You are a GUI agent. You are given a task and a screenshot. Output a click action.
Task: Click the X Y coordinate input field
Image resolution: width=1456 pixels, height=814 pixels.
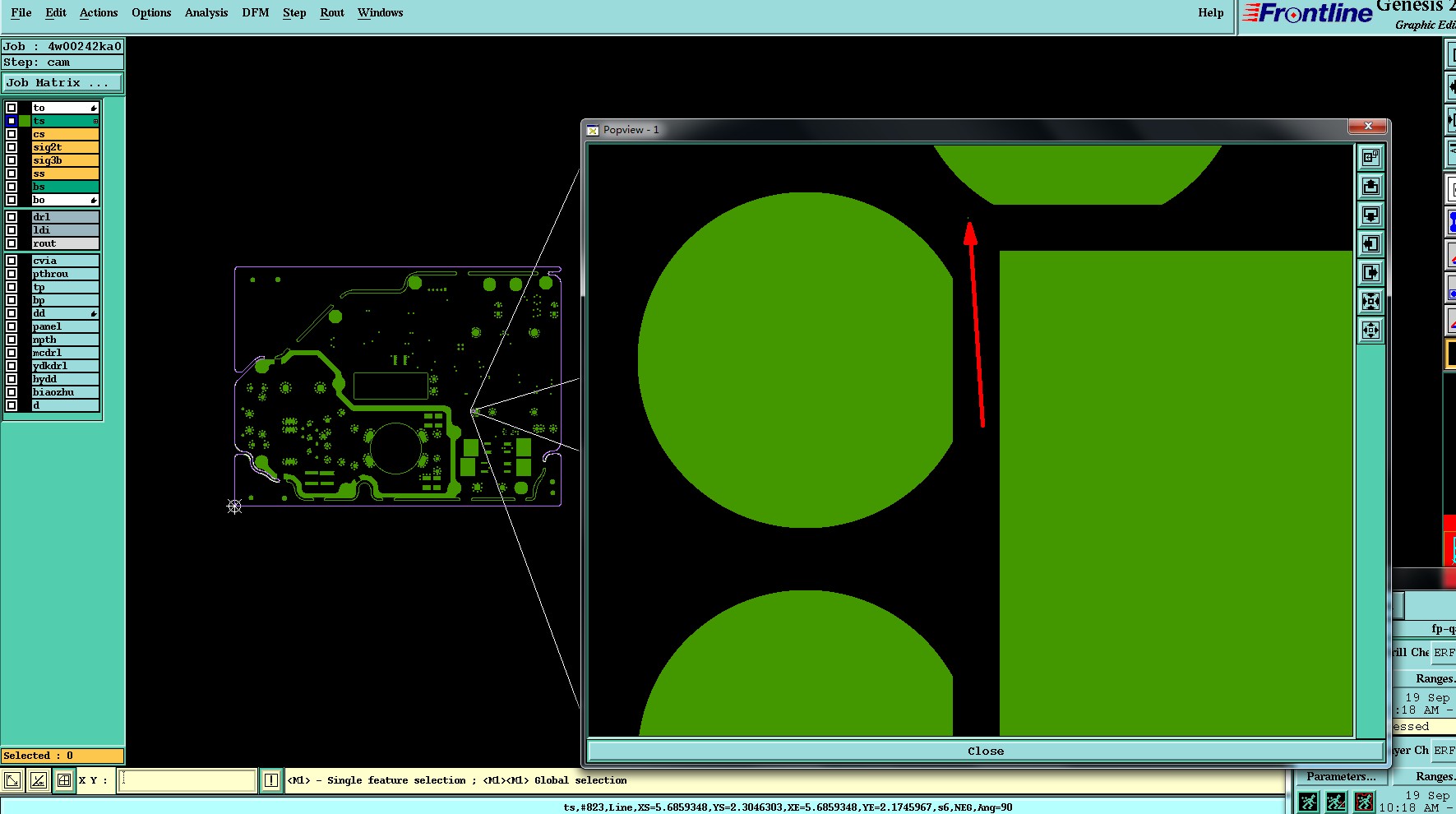coord(188,780)
